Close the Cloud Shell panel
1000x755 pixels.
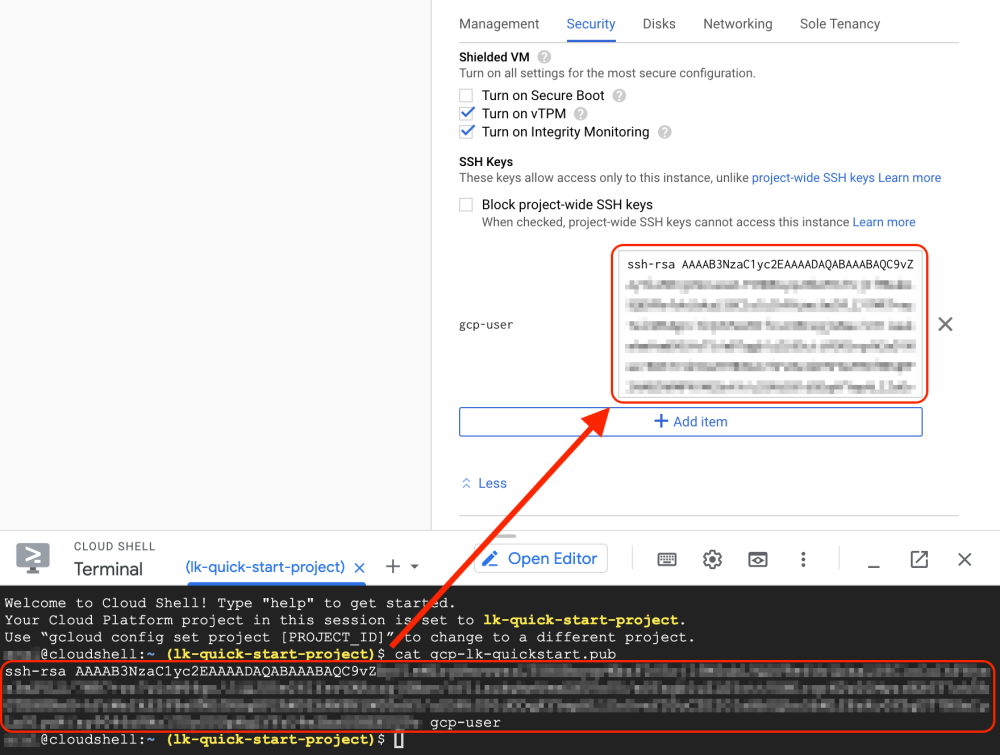[964, 559]
